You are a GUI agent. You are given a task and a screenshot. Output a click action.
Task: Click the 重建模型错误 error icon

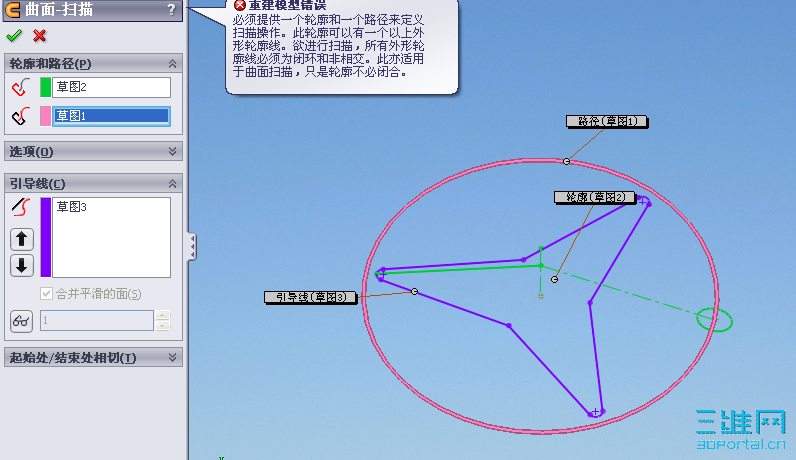pos(240,5)
